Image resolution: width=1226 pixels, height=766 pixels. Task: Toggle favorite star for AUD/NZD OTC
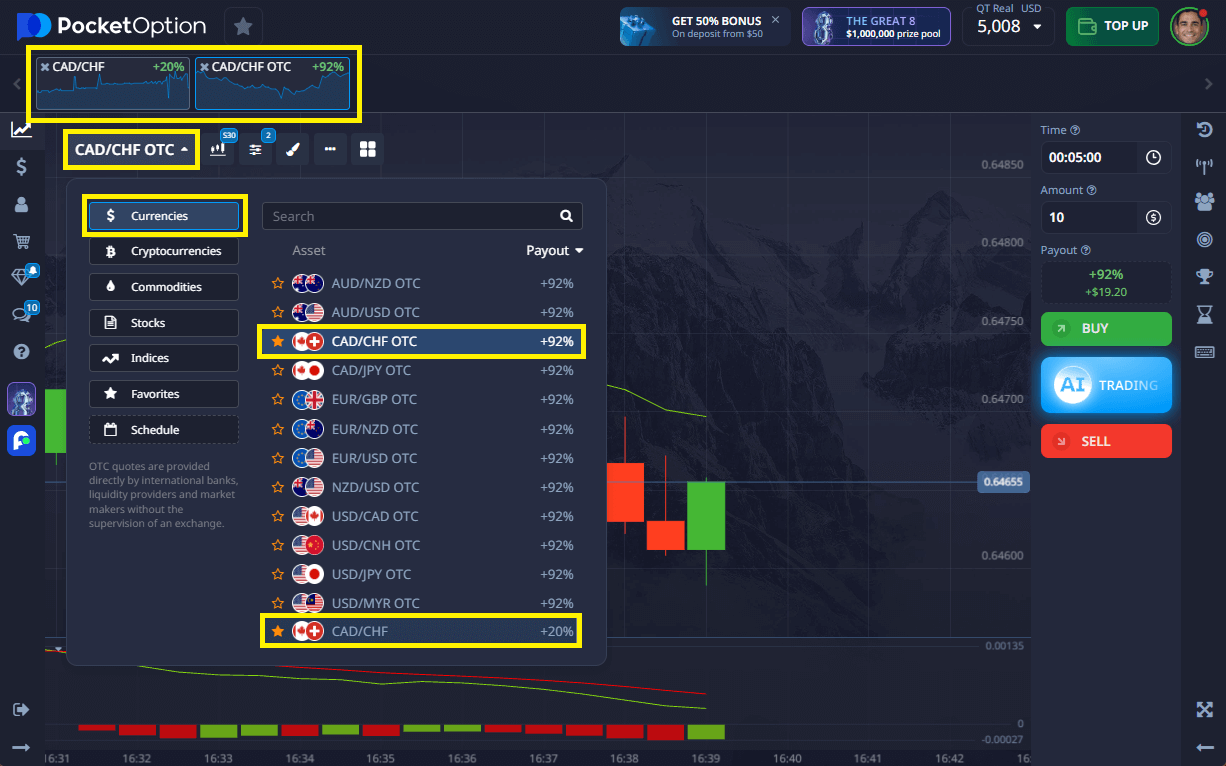point(278,283)
